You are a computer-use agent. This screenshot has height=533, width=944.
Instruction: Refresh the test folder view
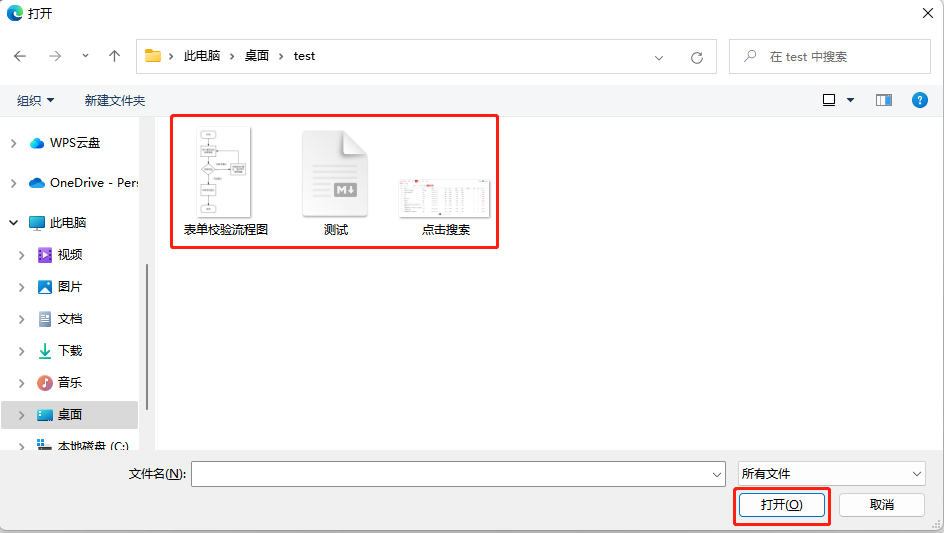(x=697, y=57)
